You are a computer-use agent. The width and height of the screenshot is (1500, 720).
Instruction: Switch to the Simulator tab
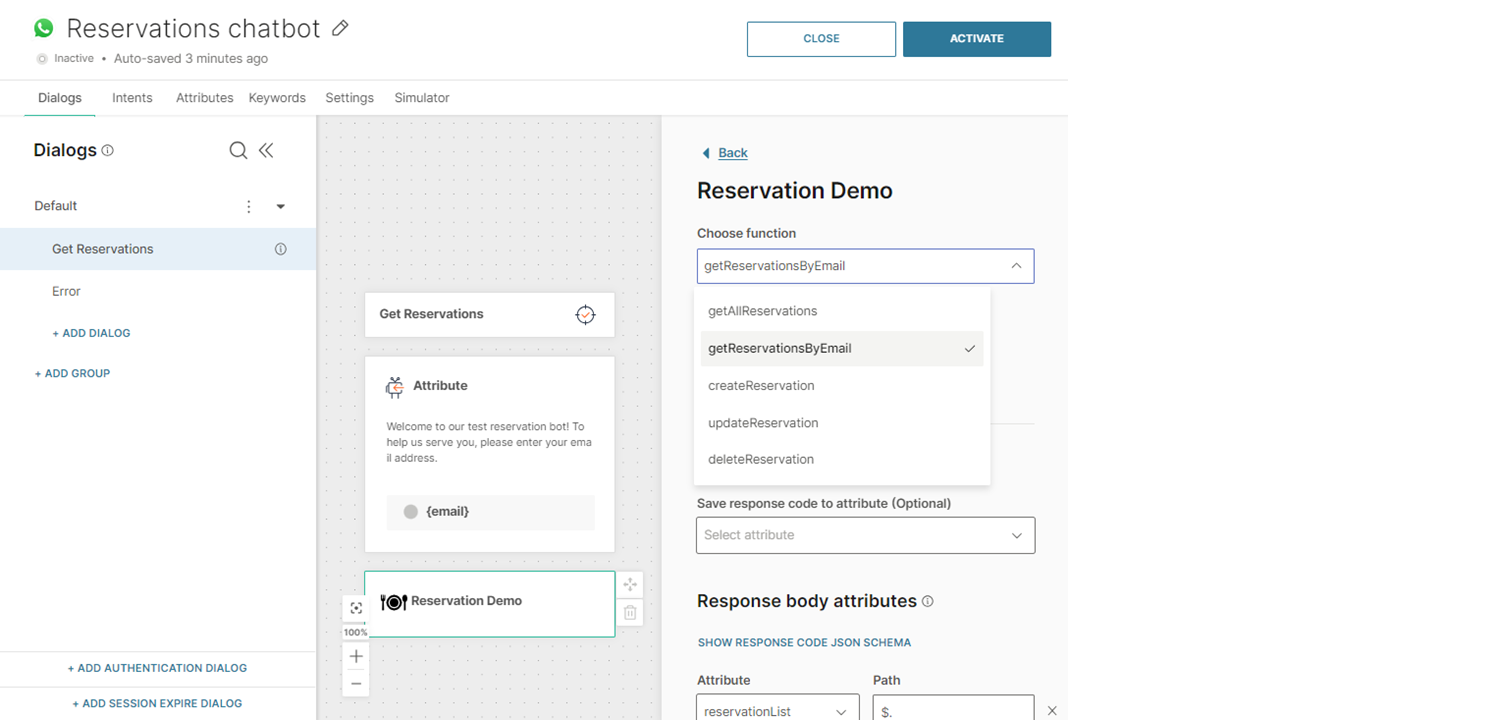pos(421,97)
